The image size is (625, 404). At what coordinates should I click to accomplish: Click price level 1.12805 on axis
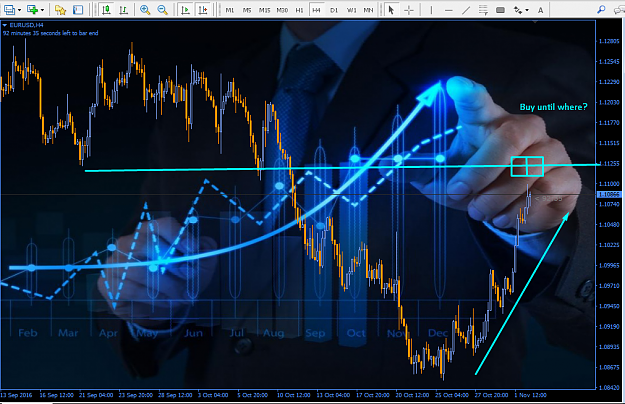[610, 41]
